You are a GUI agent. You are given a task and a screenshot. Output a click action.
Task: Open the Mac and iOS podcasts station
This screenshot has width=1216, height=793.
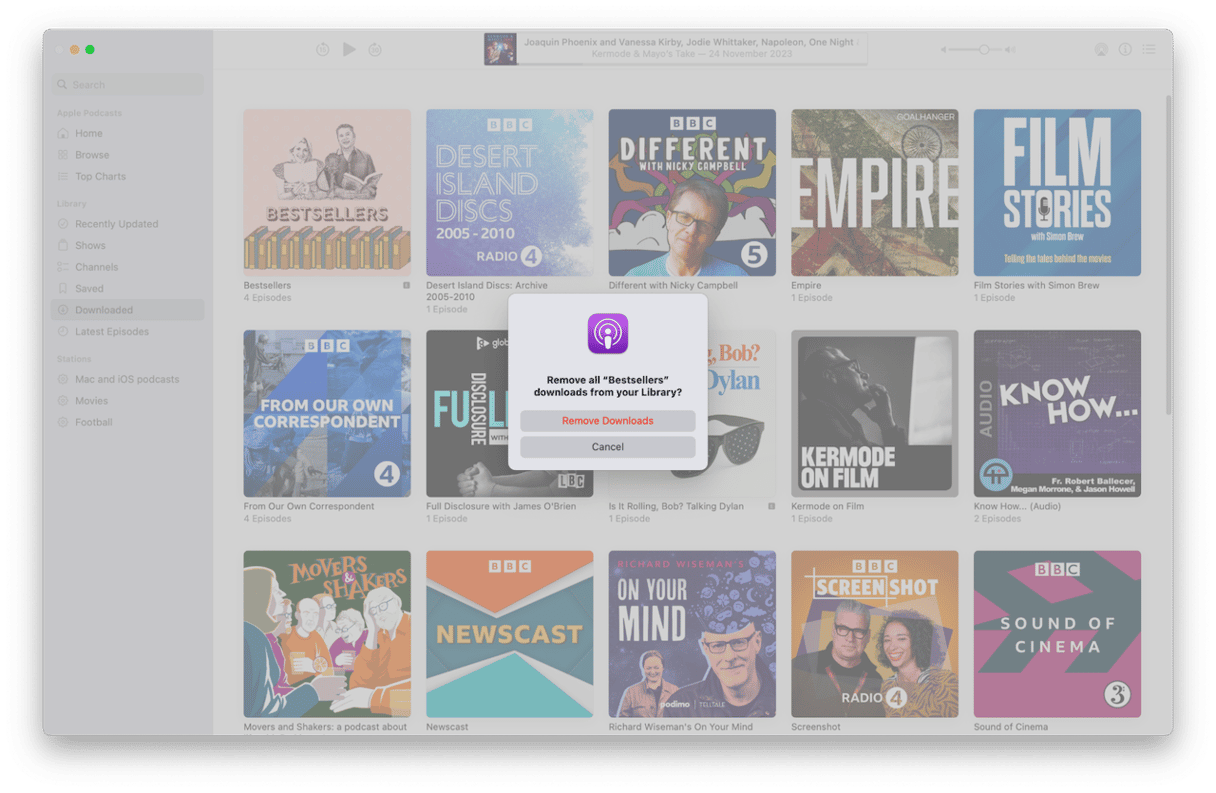[127, 379]
